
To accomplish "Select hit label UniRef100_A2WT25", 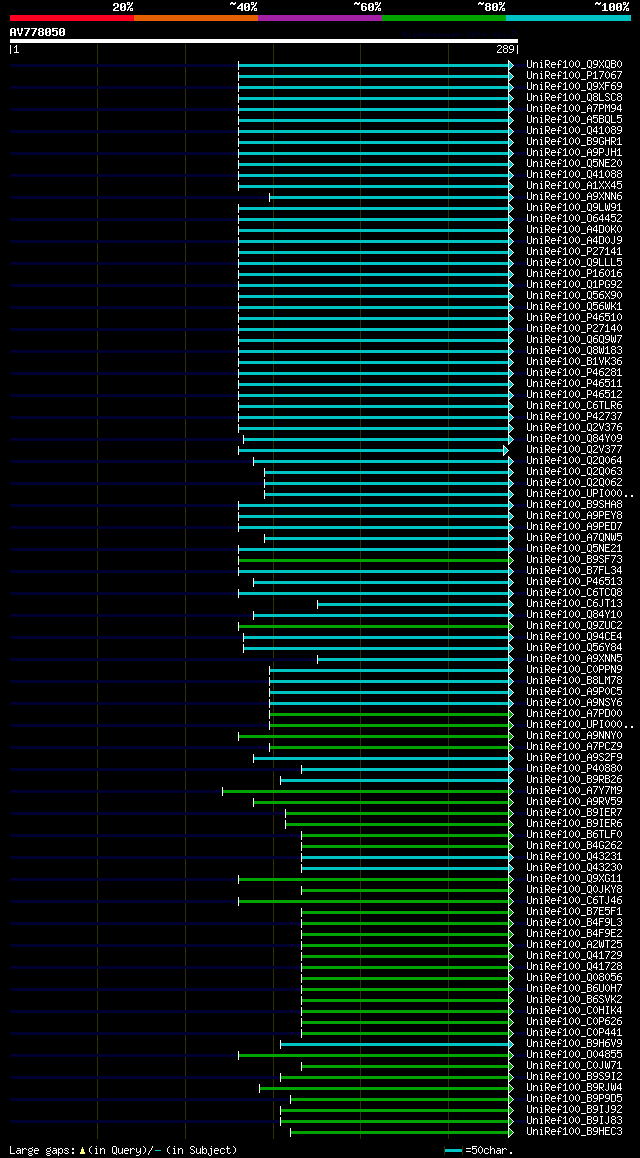I will pyautogui.click(x=574, y=945).
